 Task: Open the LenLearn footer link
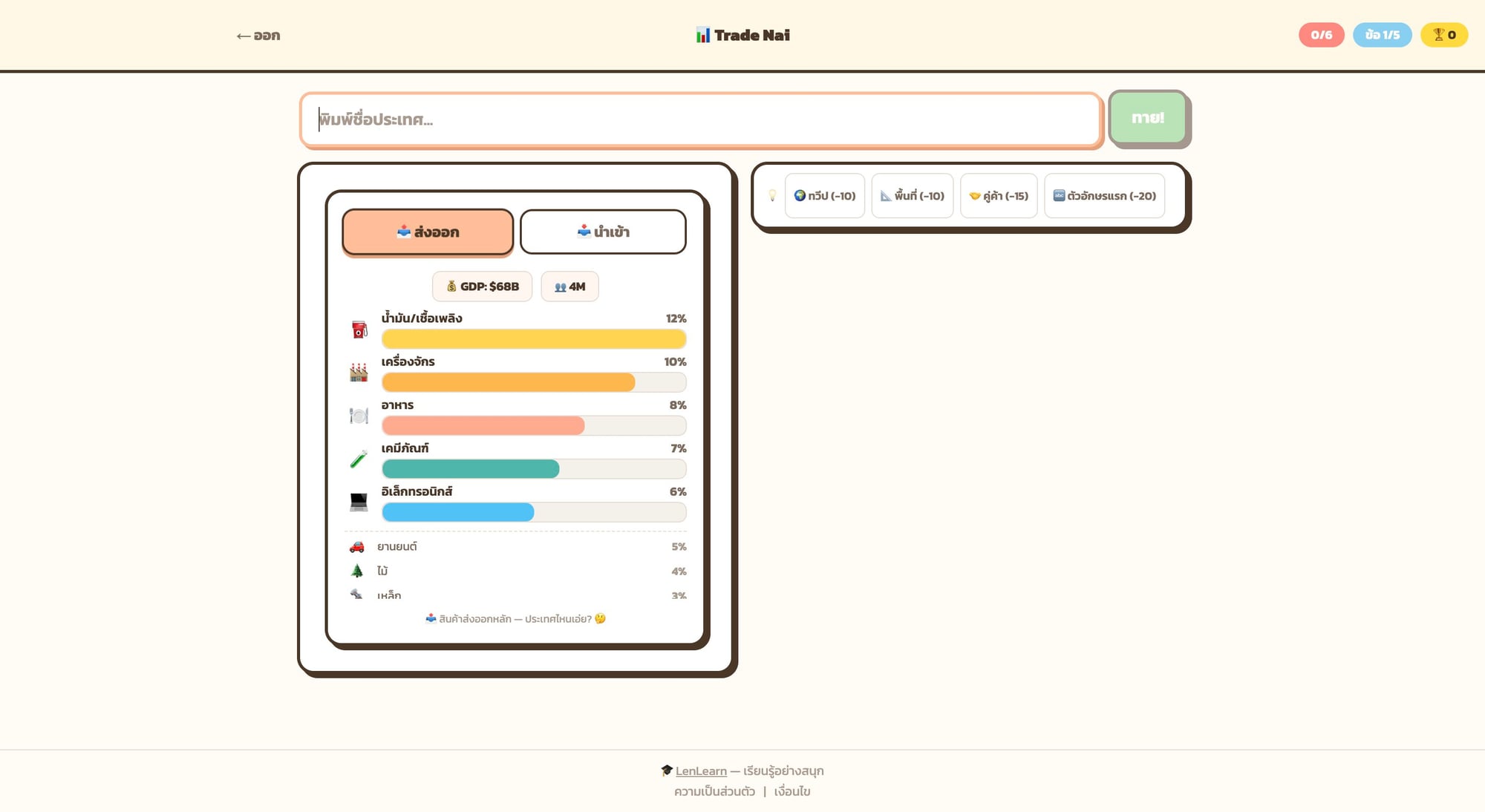pyautogui.click(x=701, y=771)
